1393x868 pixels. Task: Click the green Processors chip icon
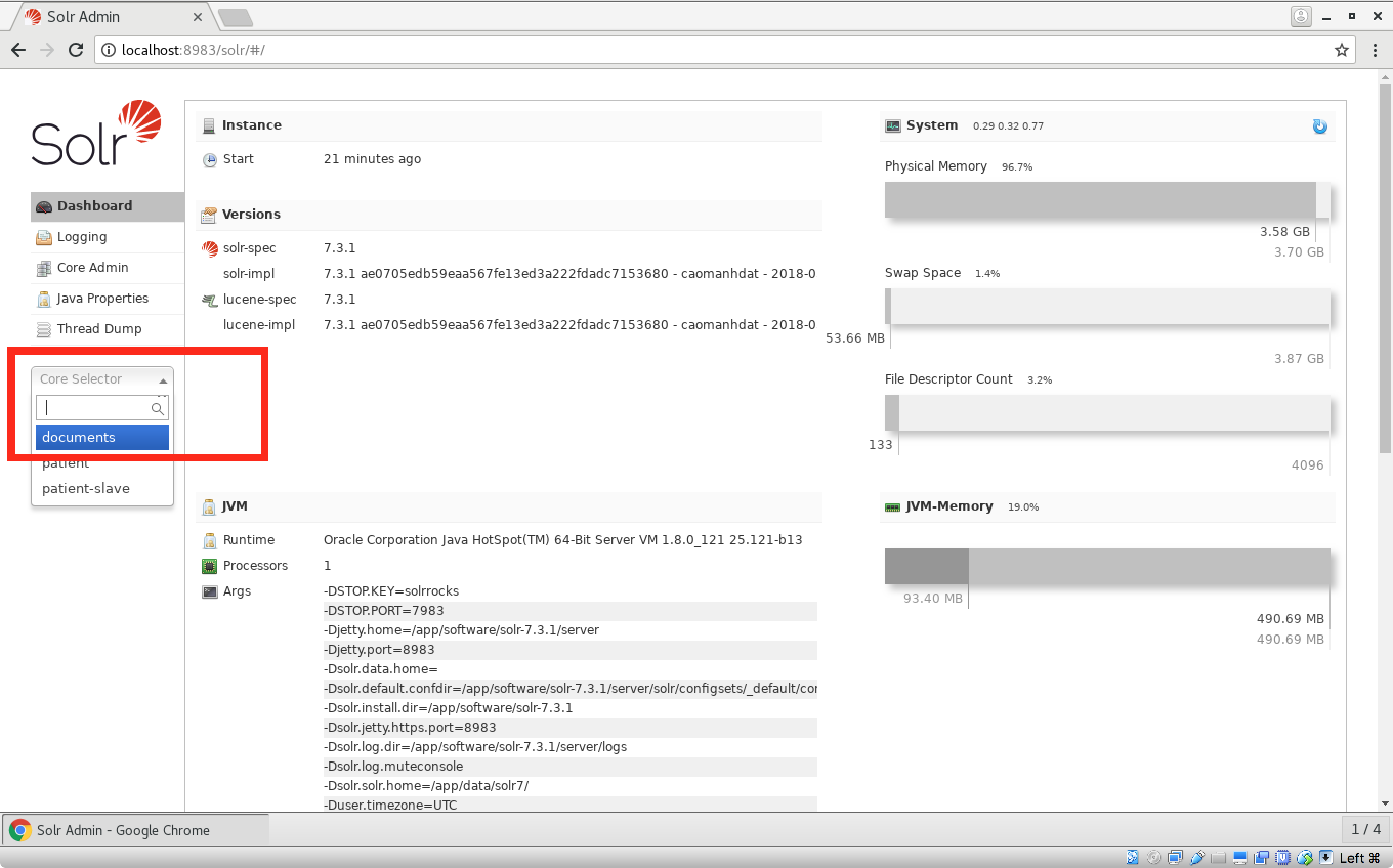point(209,566)
